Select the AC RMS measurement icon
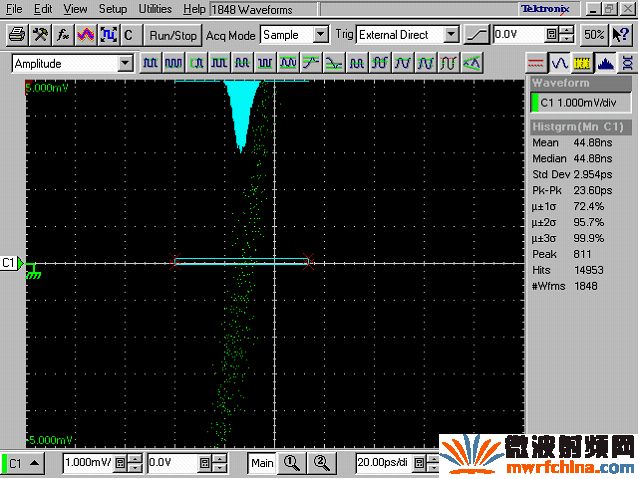 (448, 63)
